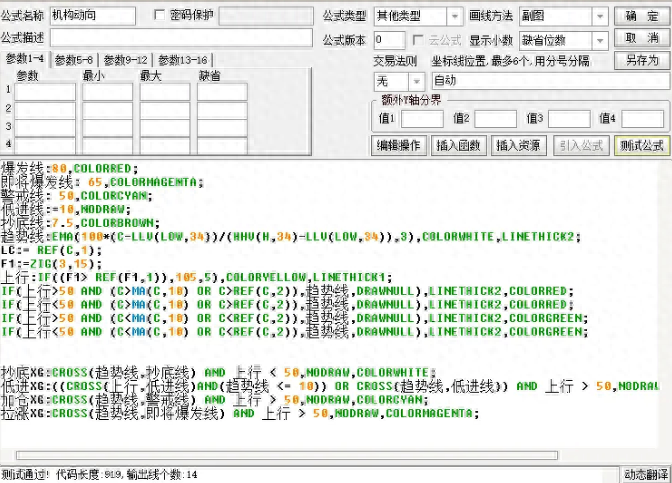Expand the 交易法则 dropdown set to 无
672x483 pixels.
pyautogui.click(x=391, y=80)
